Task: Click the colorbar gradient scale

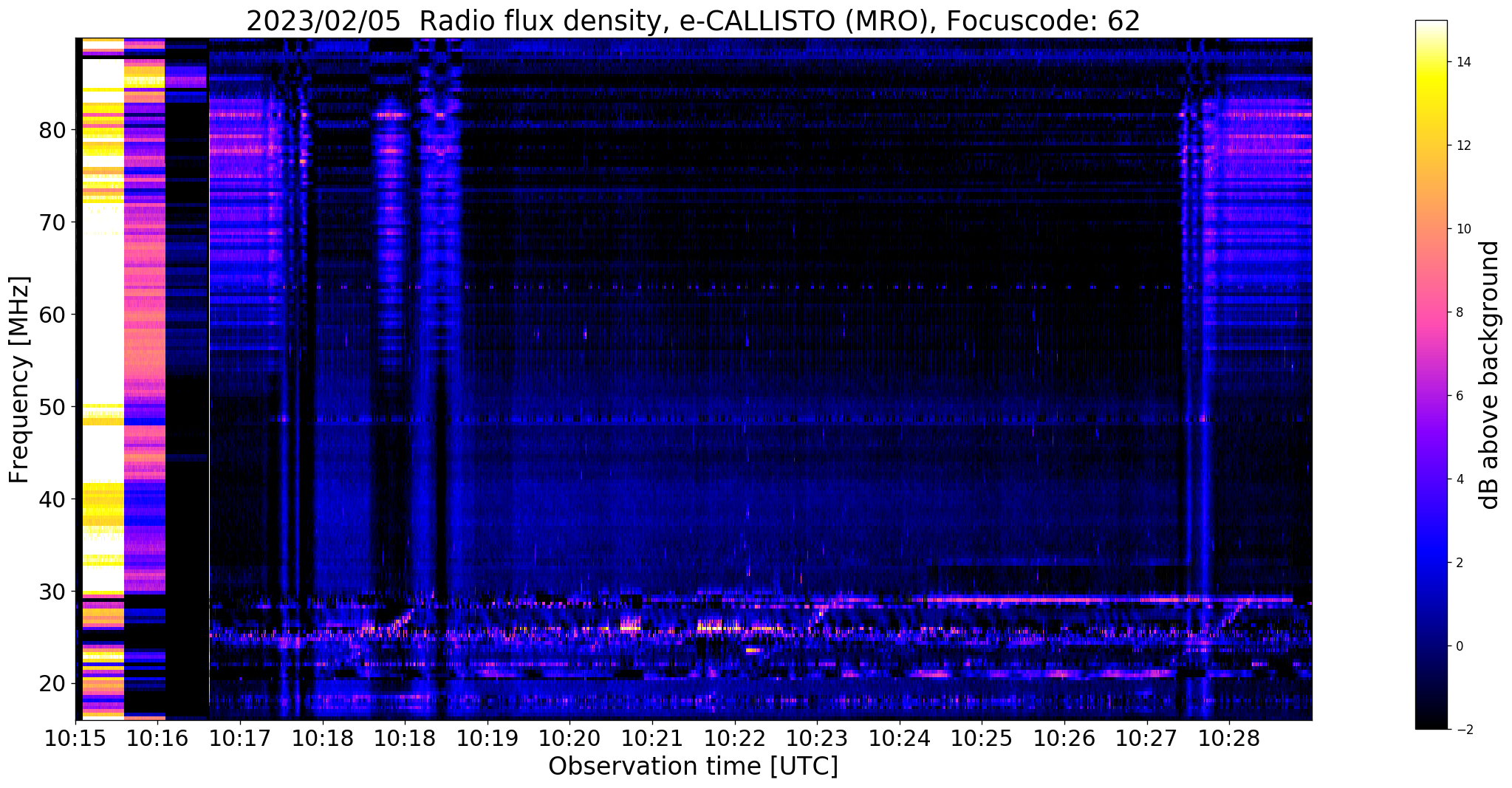Action: [1431, 374]
